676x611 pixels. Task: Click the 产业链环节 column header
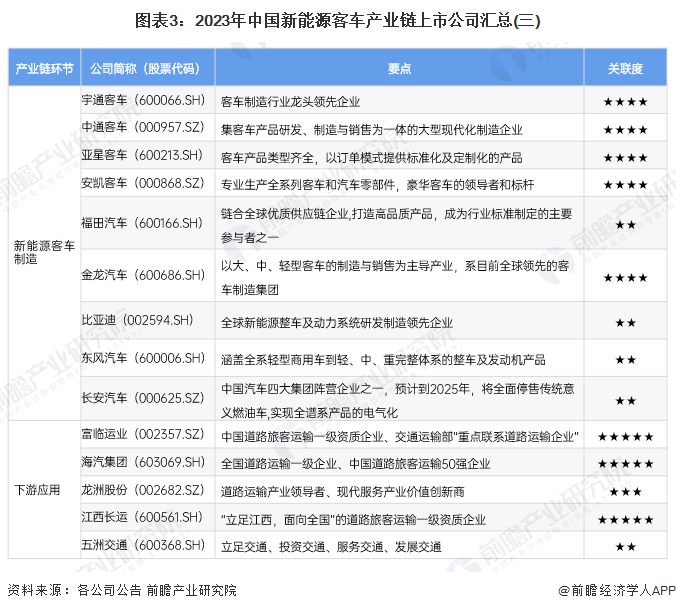coord(44,68)
